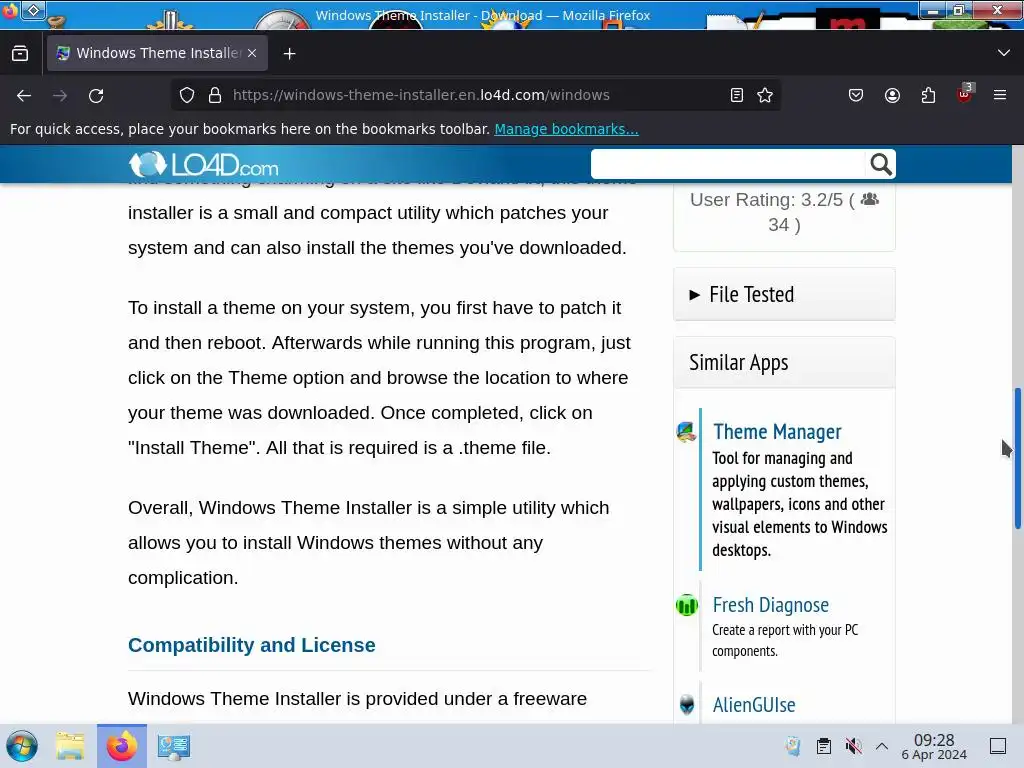
Task: Open the Start menu orb
Action: click(22, 746)
